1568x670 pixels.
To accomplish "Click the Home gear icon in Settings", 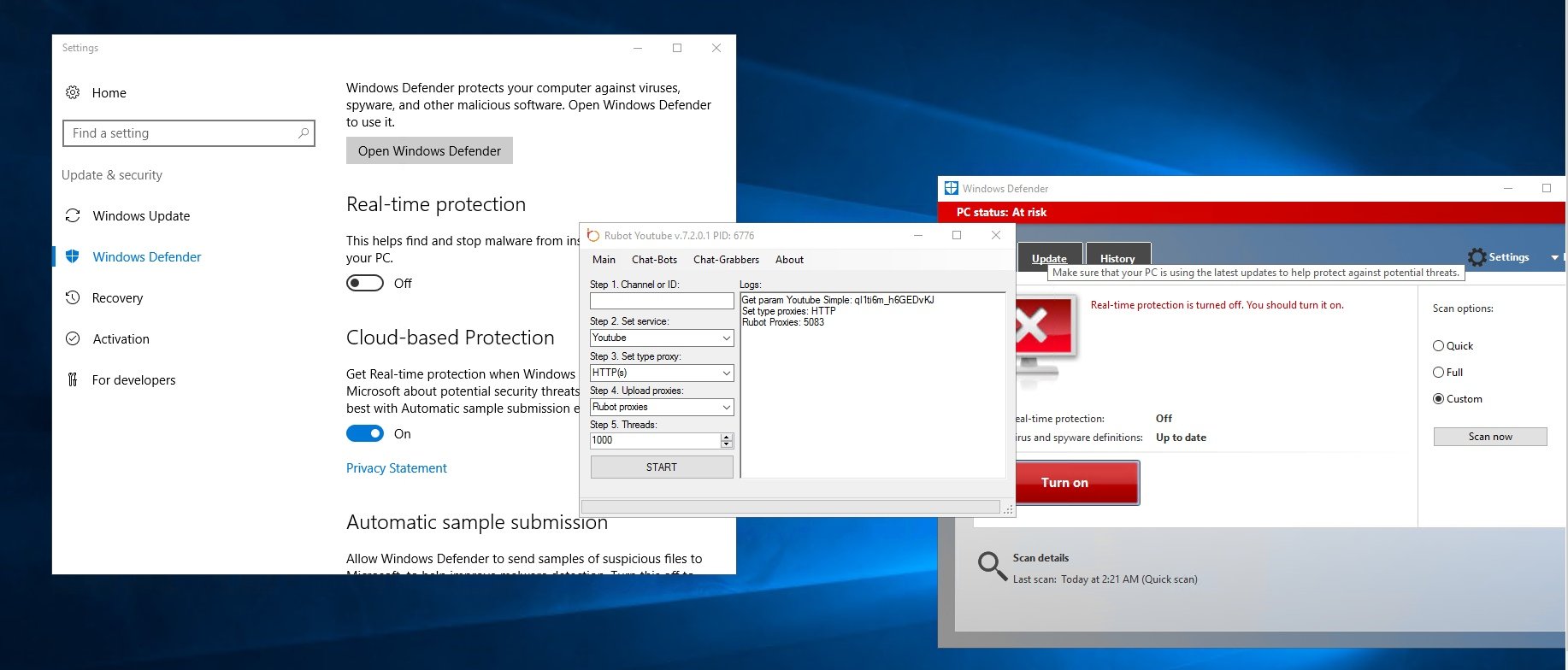I will pyautogui.click(x=73, y=92).
